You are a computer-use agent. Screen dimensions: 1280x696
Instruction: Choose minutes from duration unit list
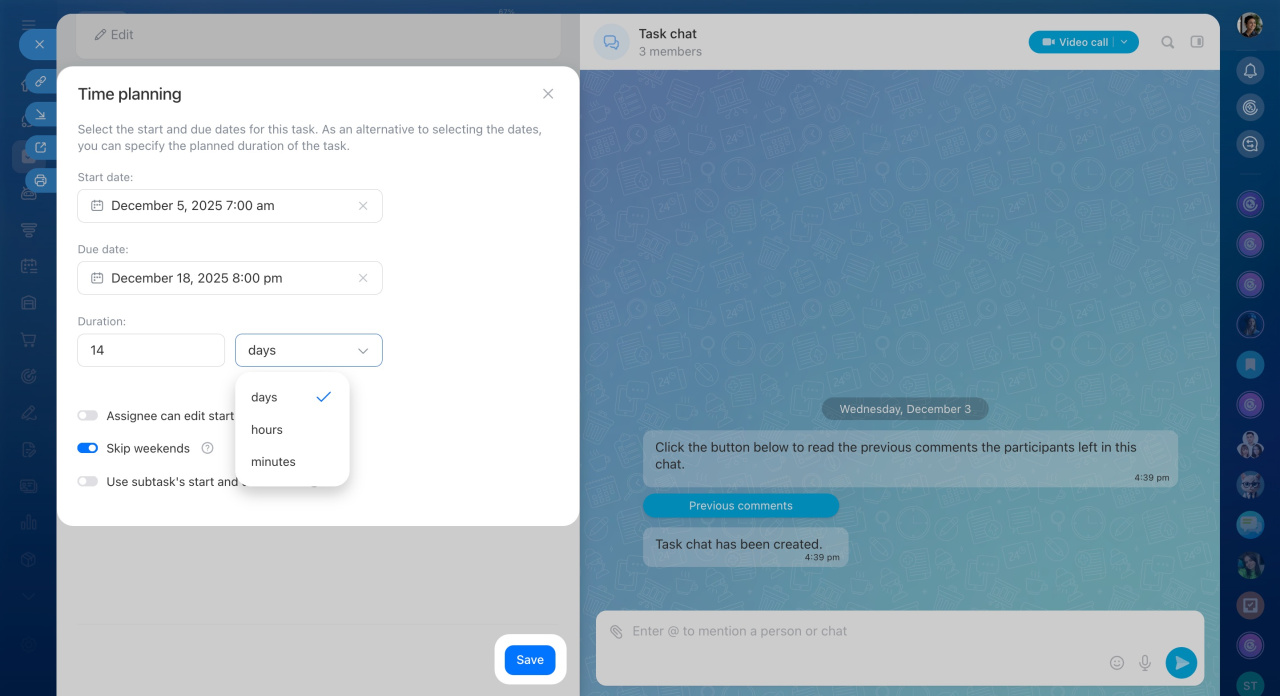pyautogui.click(x=273, y=462)
